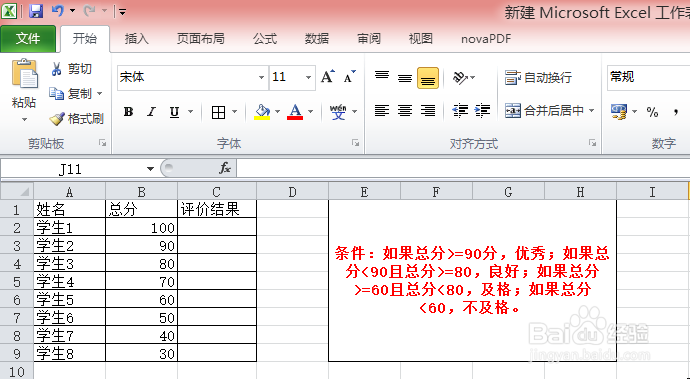Select column C header
This screenshot has height=379, width=690.
pyautogui.click(x=217, y=192)
